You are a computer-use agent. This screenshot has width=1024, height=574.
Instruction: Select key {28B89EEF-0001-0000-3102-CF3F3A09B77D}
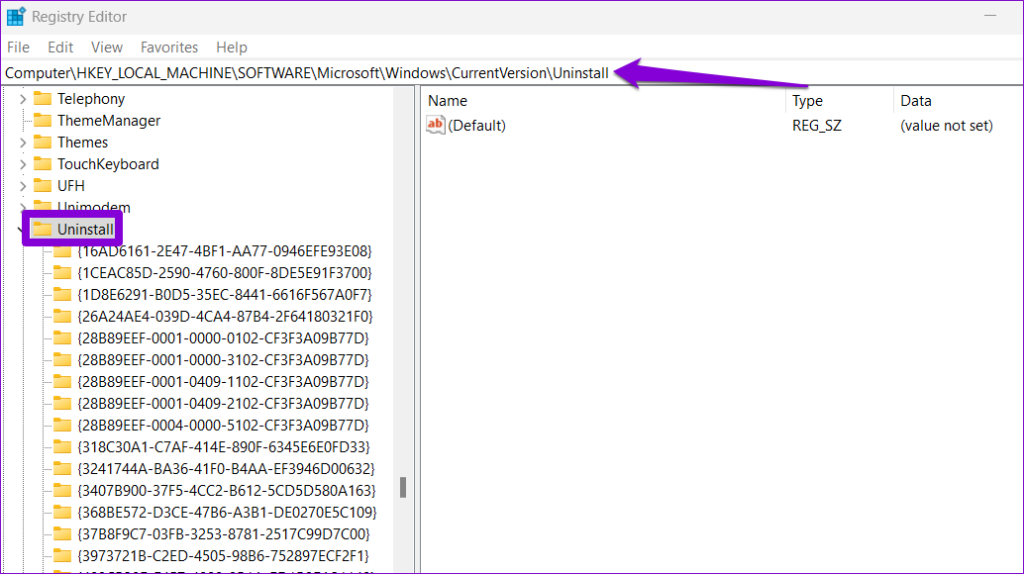click(x=223, y=360)
